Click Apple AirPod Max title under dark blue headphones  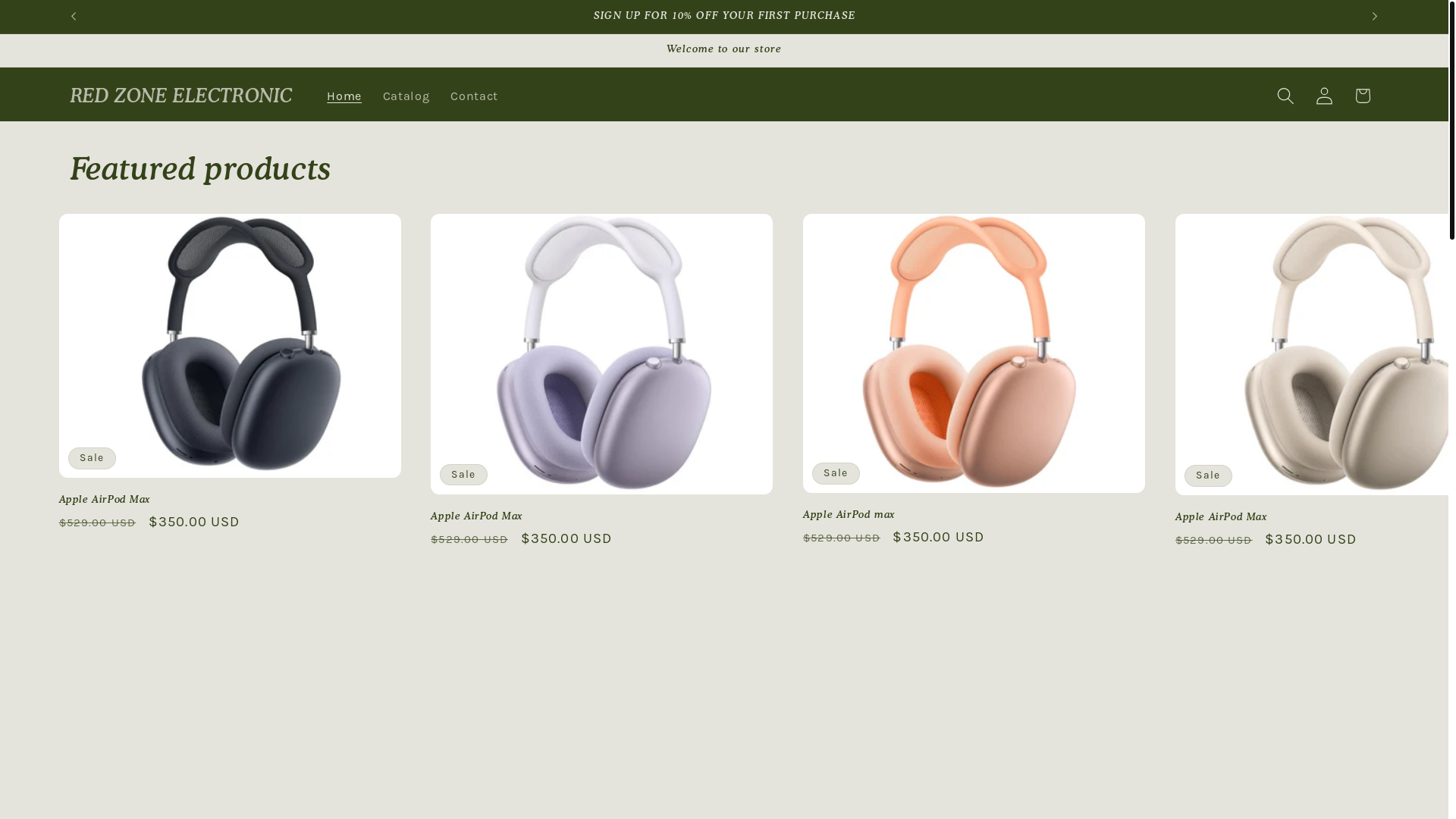tap(105, 499)
